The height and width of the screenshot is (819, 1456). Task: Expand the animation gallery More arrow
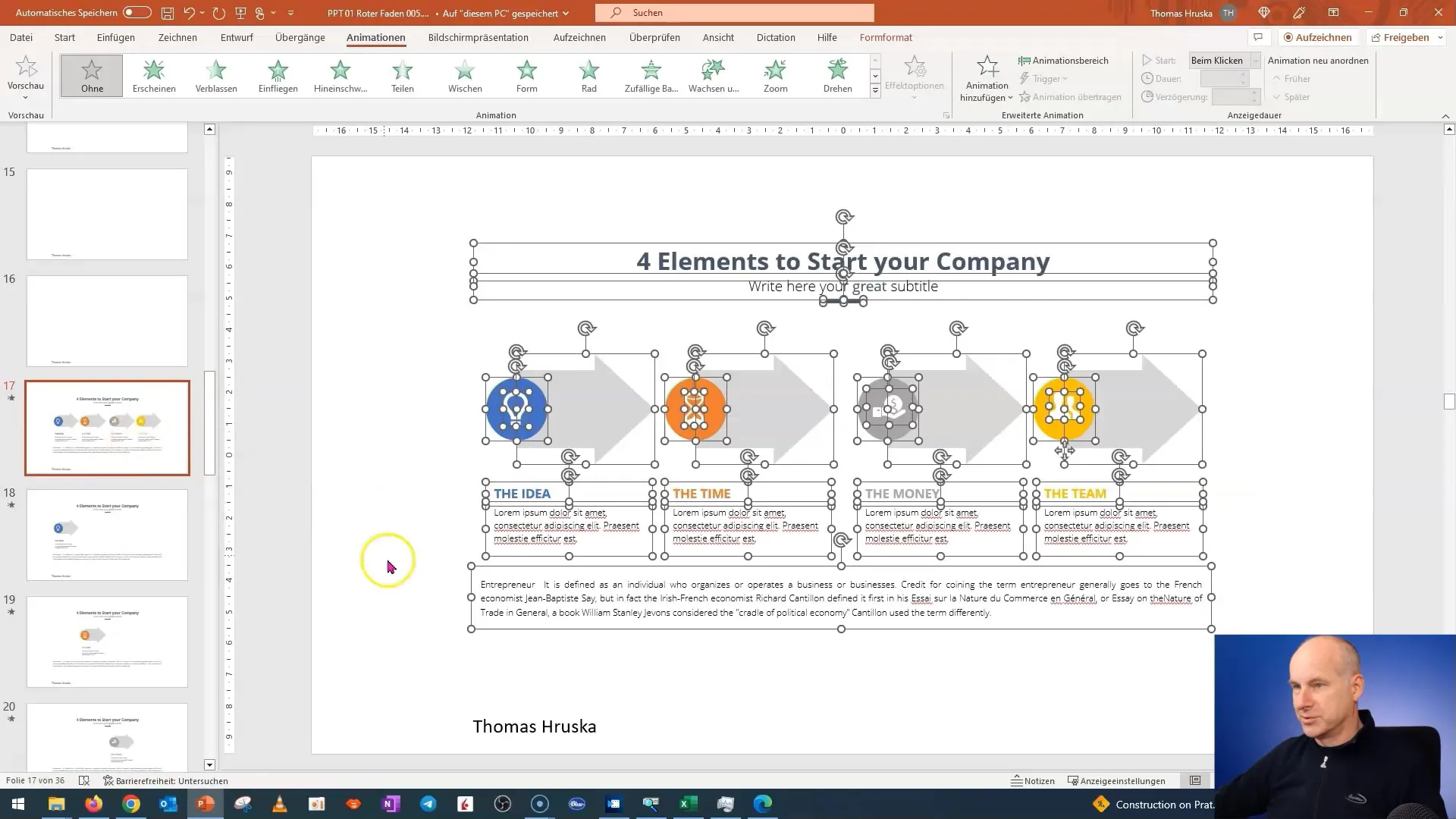875,91
